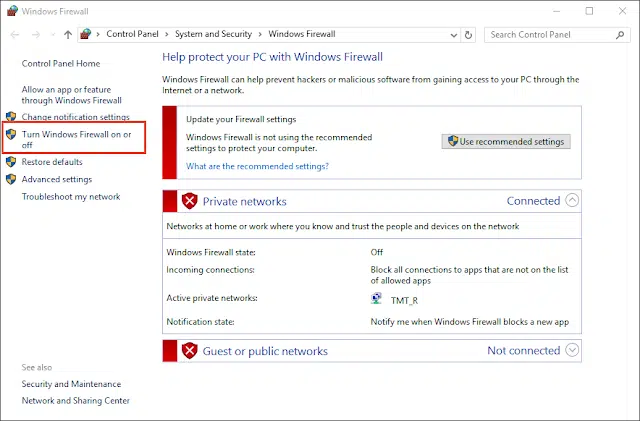Click the Not connected status text
The height and width of the screenshot is (421, 640).
tap(524, 350)
